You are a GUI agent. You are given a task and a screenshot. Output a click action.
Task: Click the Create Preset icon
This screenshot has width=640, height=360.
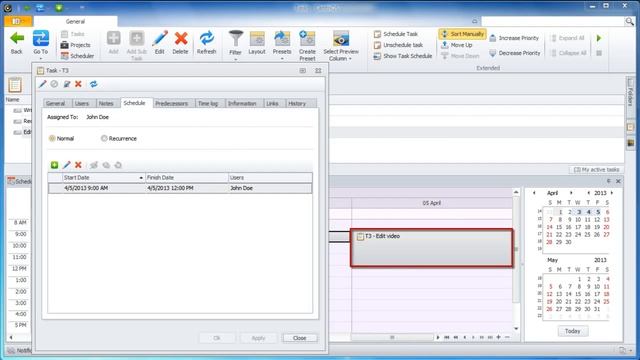(x=307, y=46)
